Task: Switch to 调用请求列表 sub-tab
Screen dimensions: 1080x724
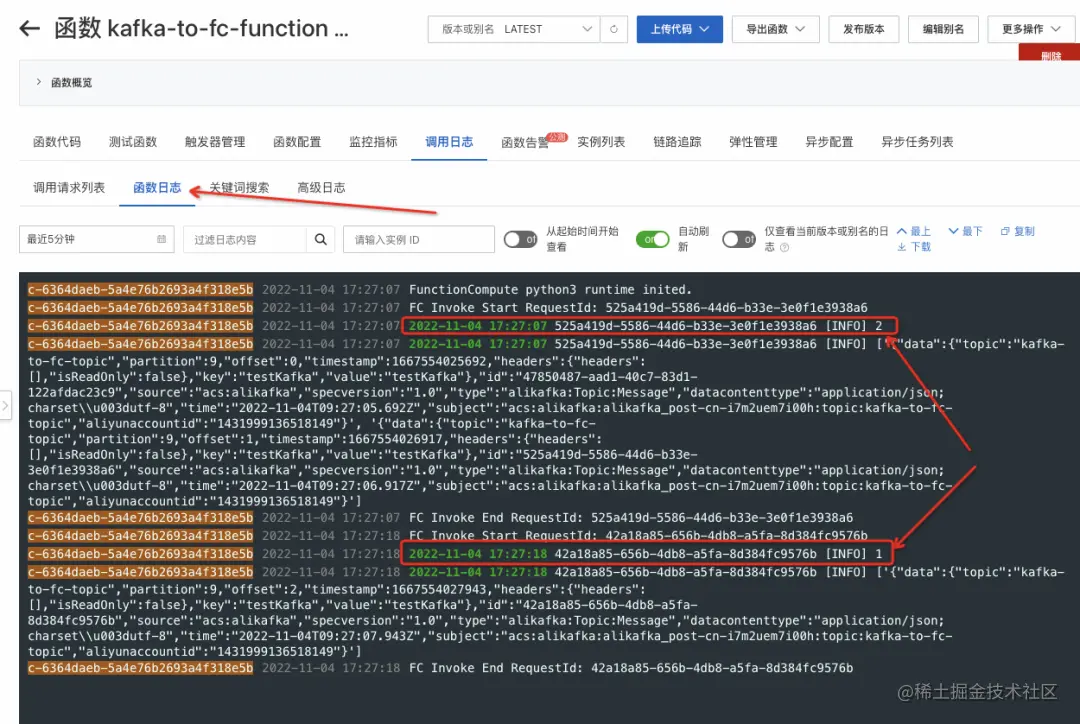Action: click(x=69, y=187)
